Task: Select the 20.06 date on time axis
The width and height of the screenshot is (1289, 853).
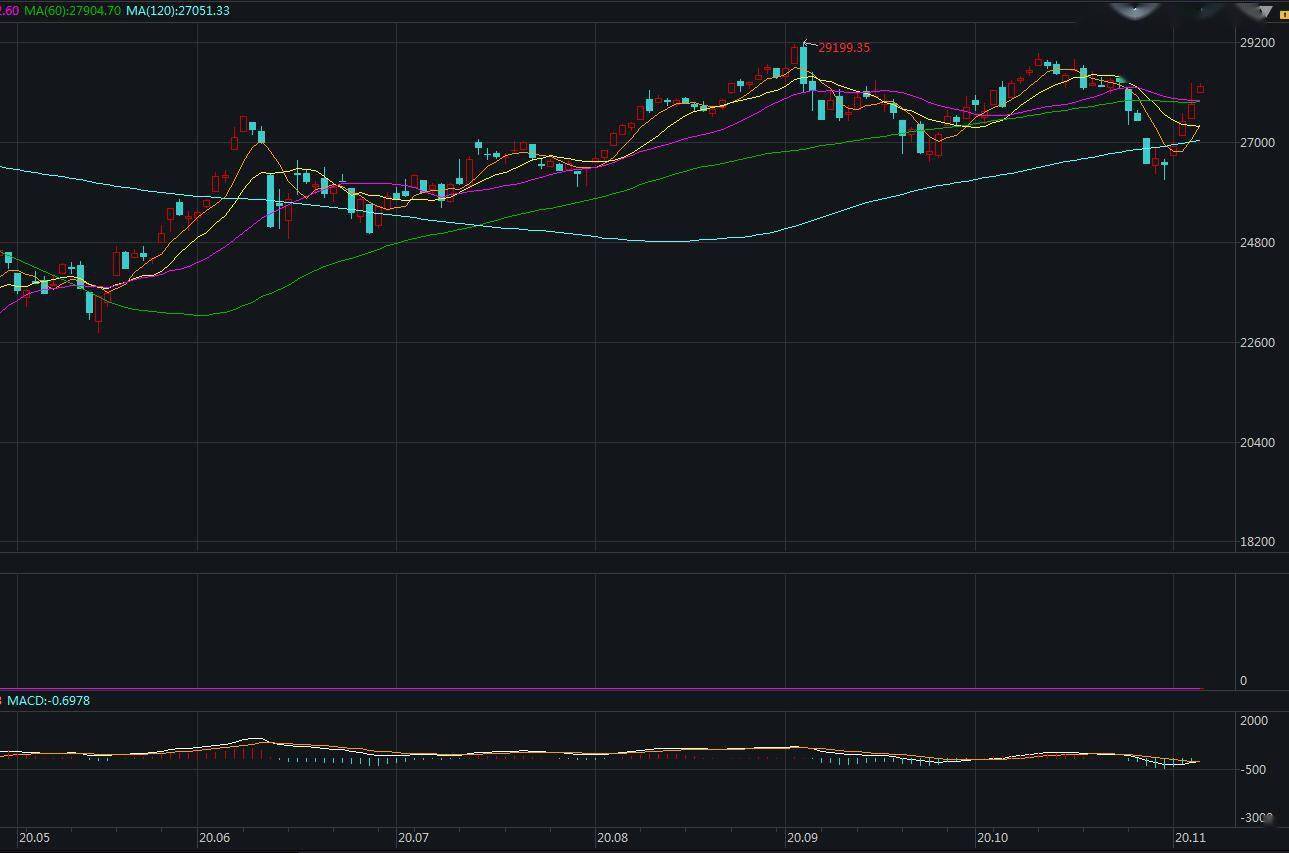Action: [x=215, y=838]
